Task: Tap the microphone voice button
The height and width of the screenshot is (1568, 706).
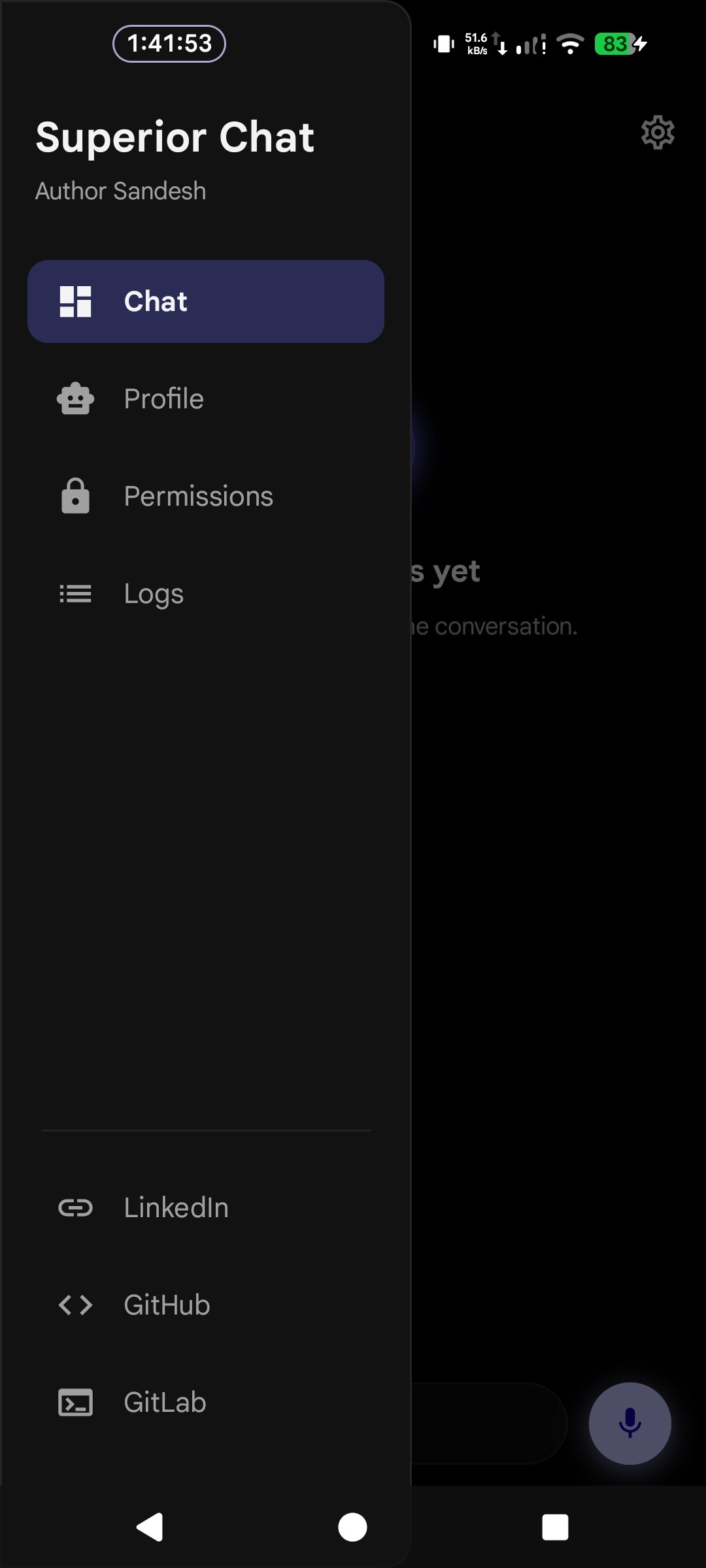Action: 630,1423
